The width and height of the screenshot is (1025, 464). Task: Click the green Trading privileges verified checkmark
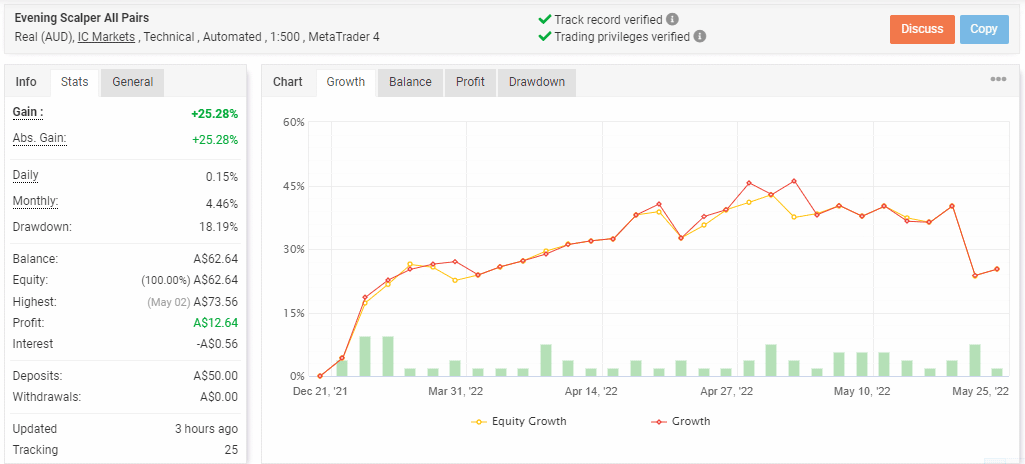(545, 36)
